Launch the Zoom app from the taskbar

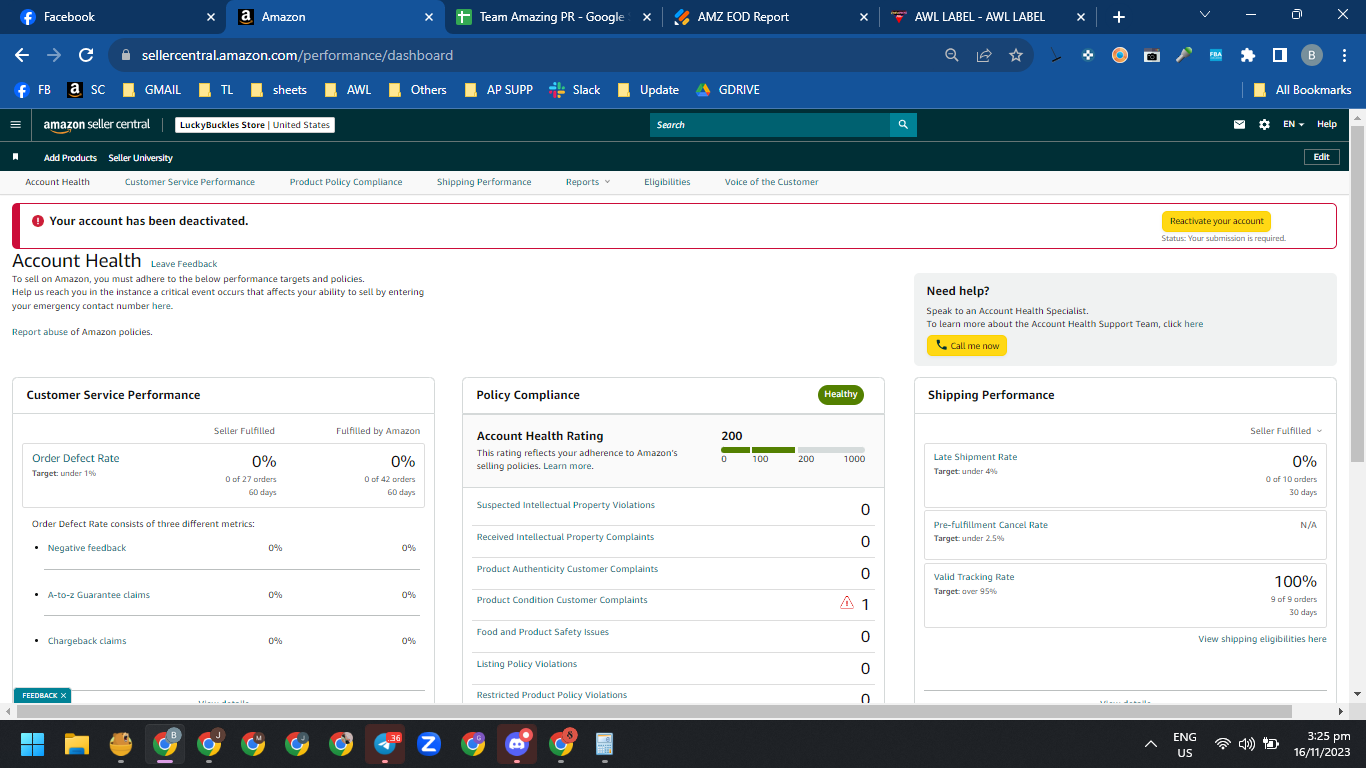point(429,744)
